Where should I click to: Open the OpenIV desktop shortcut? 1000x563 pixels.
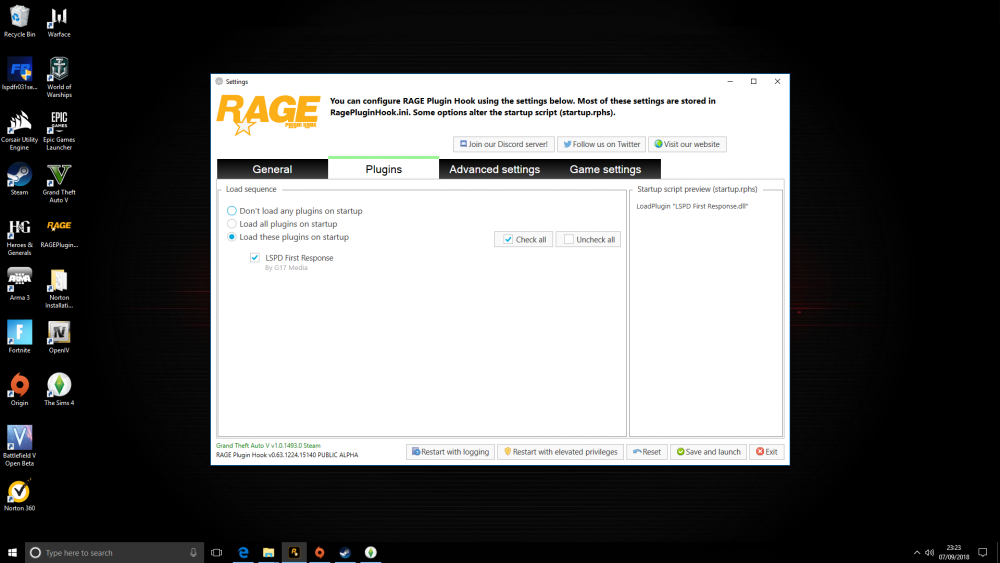click(59, 337)
